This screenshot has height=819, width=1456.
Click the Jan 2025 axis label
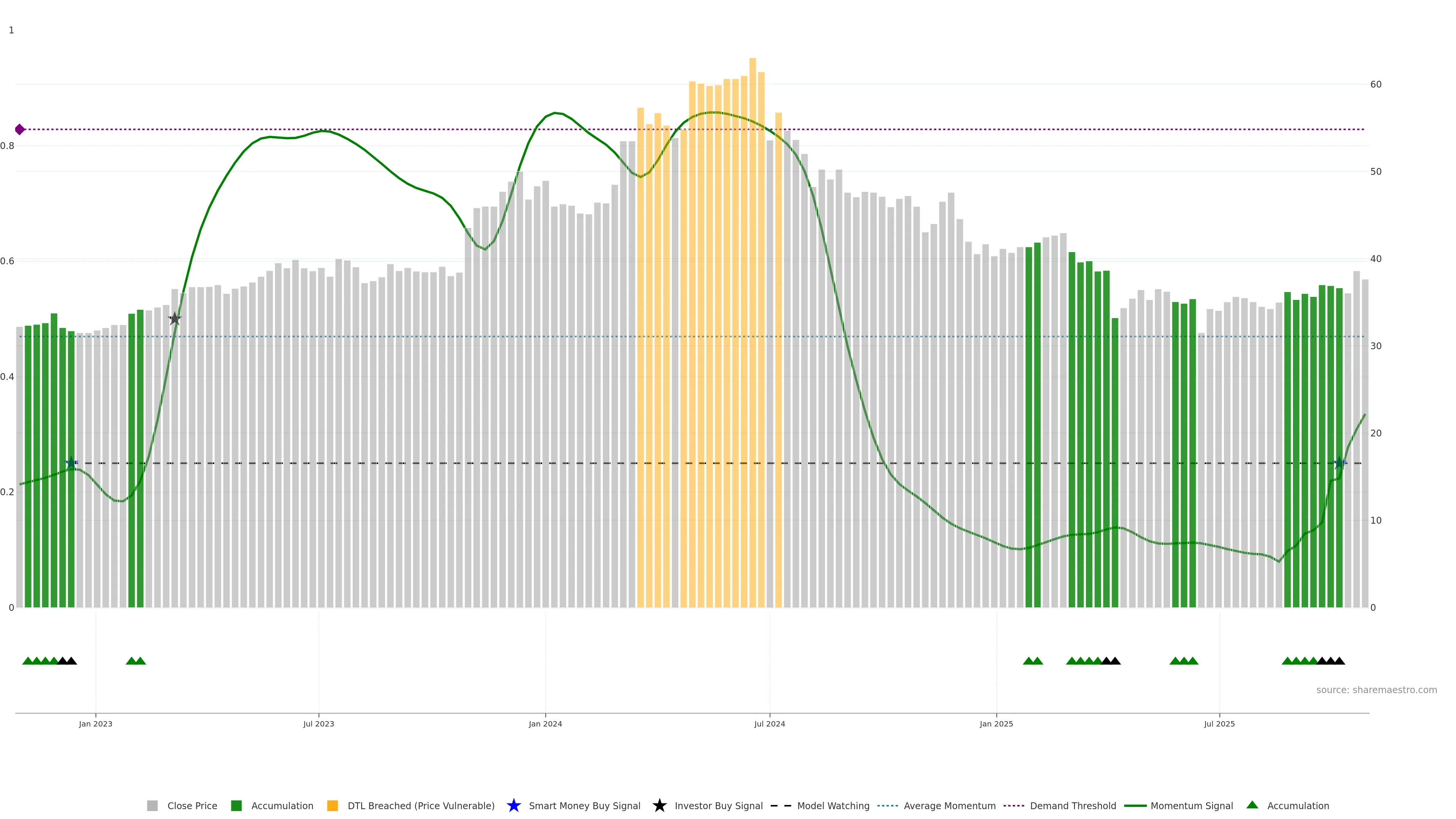[996, 723]
